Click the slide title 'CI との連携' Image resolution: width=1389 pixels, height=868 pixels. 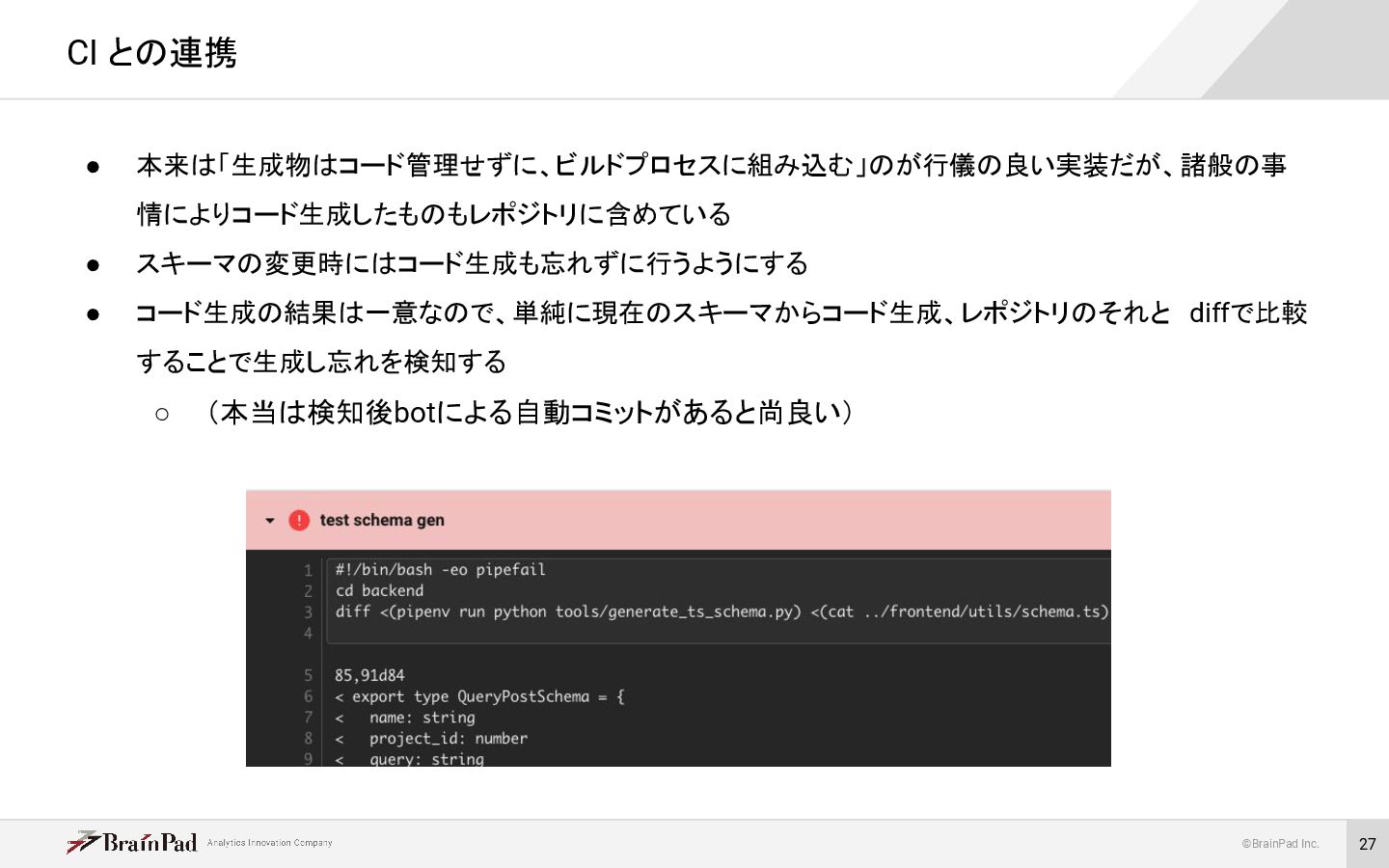tap(151, 52)
